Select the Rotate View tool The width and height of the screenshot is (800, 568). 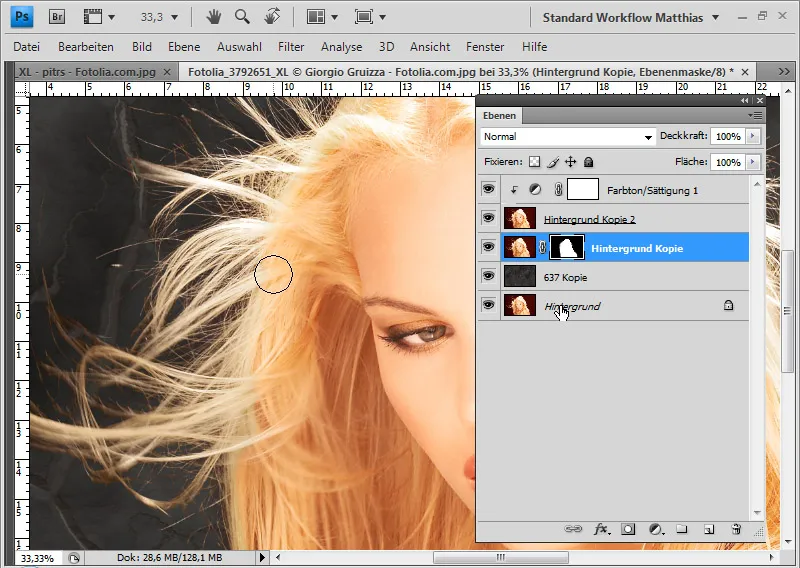click(272, 17)
